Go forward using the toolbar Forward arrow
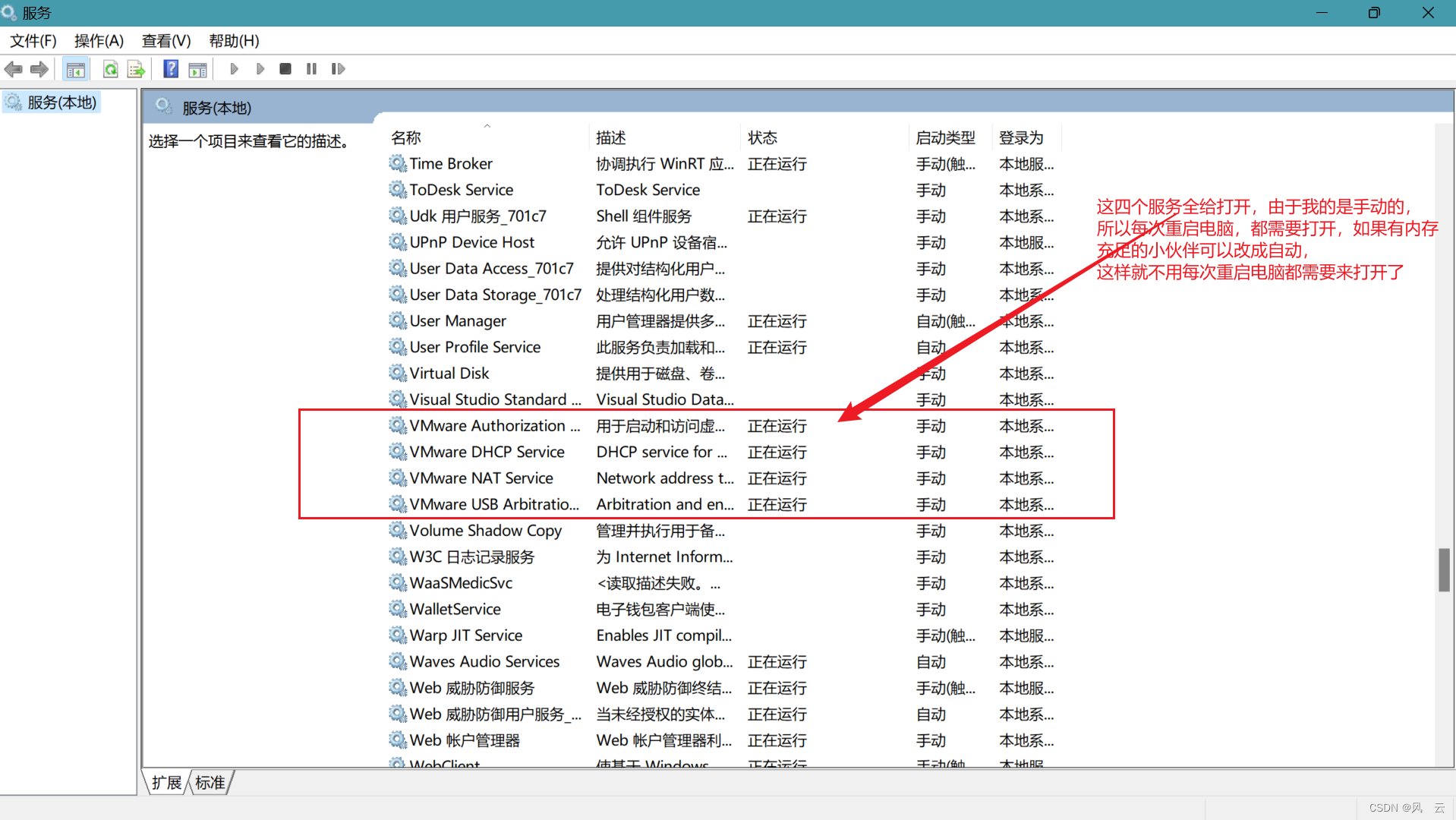Viewport: 1456px width, 820px height. (39, 69)
